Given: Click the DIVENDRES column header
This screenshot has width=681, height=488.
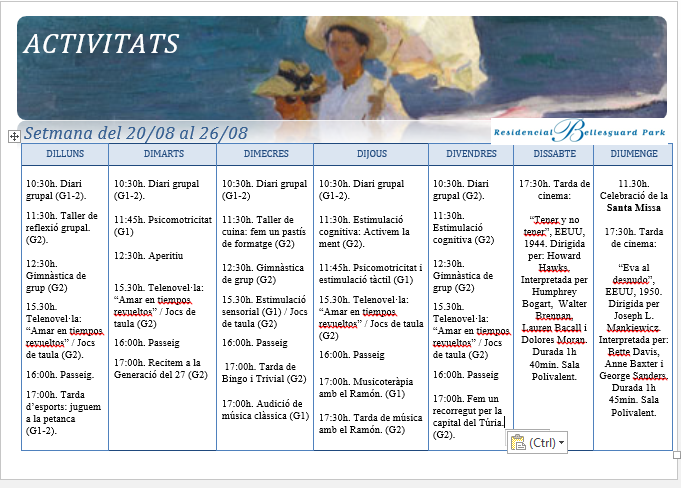Looking at the screenshot, I should coord(471,154).
